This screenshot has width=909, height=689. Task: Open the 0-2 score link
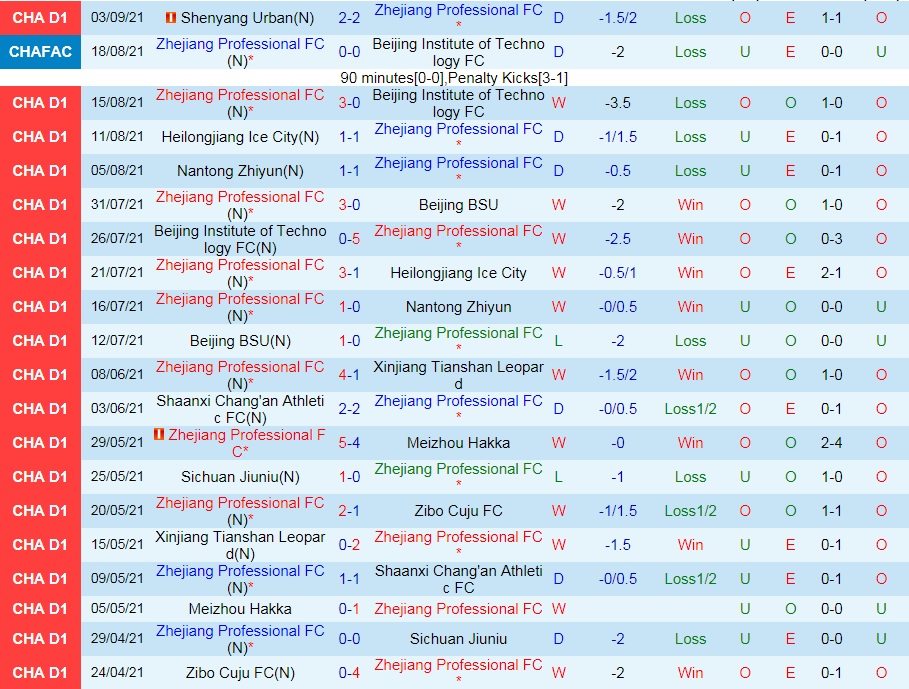pos(349,545)
